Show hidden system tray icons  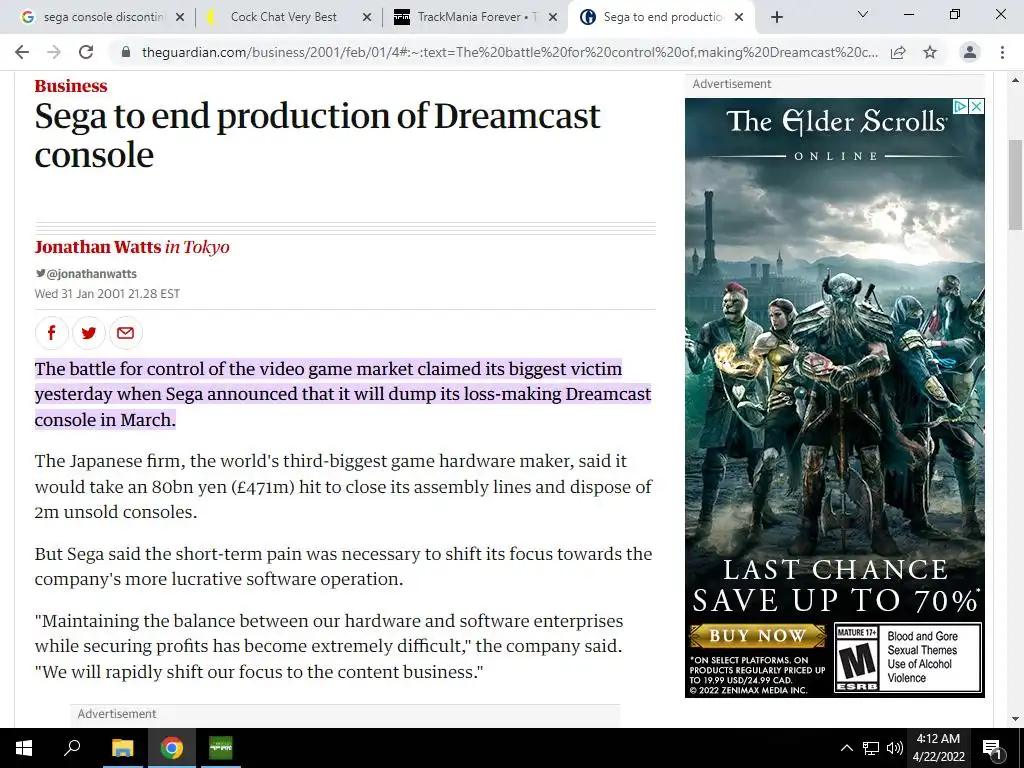(846, 748)
